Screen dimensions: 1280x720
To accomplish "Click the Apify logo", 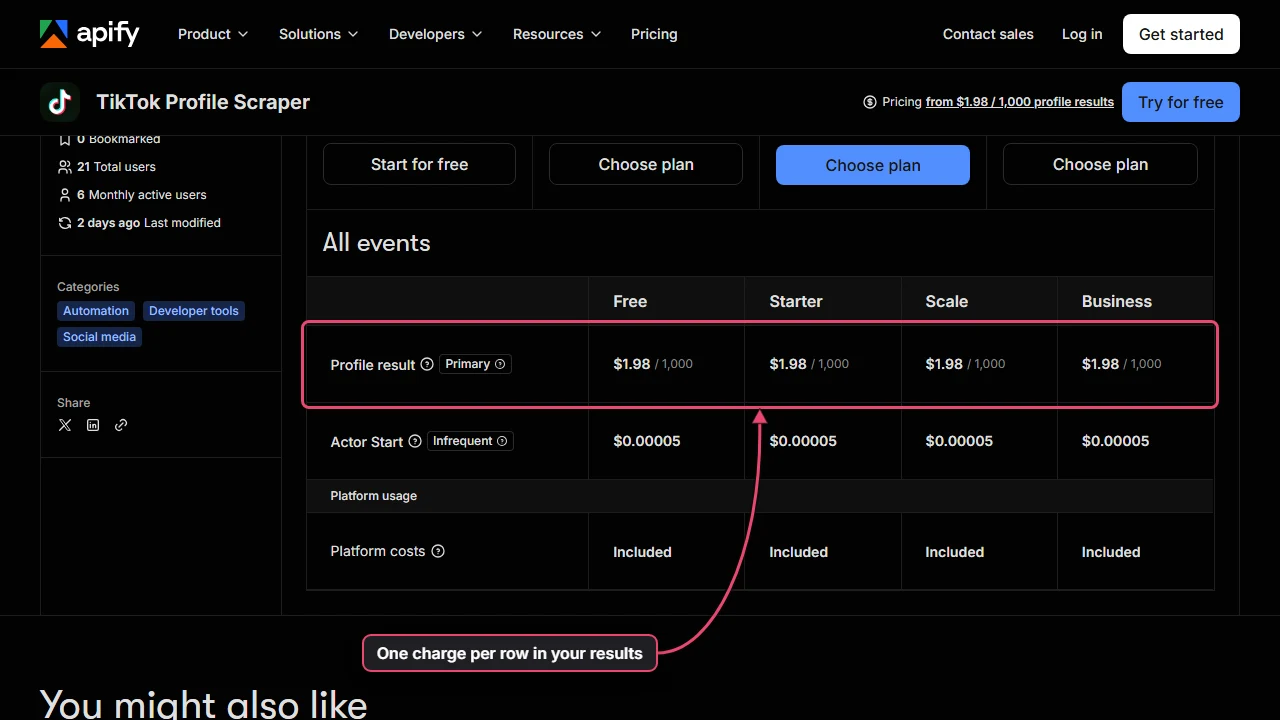I will (x=90, y=34).
